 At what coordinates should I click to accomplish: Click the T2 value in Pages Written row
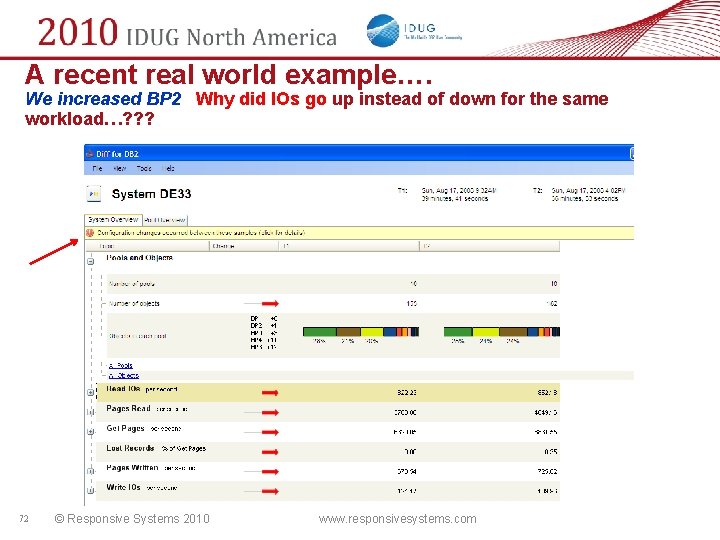coord(547,472)
